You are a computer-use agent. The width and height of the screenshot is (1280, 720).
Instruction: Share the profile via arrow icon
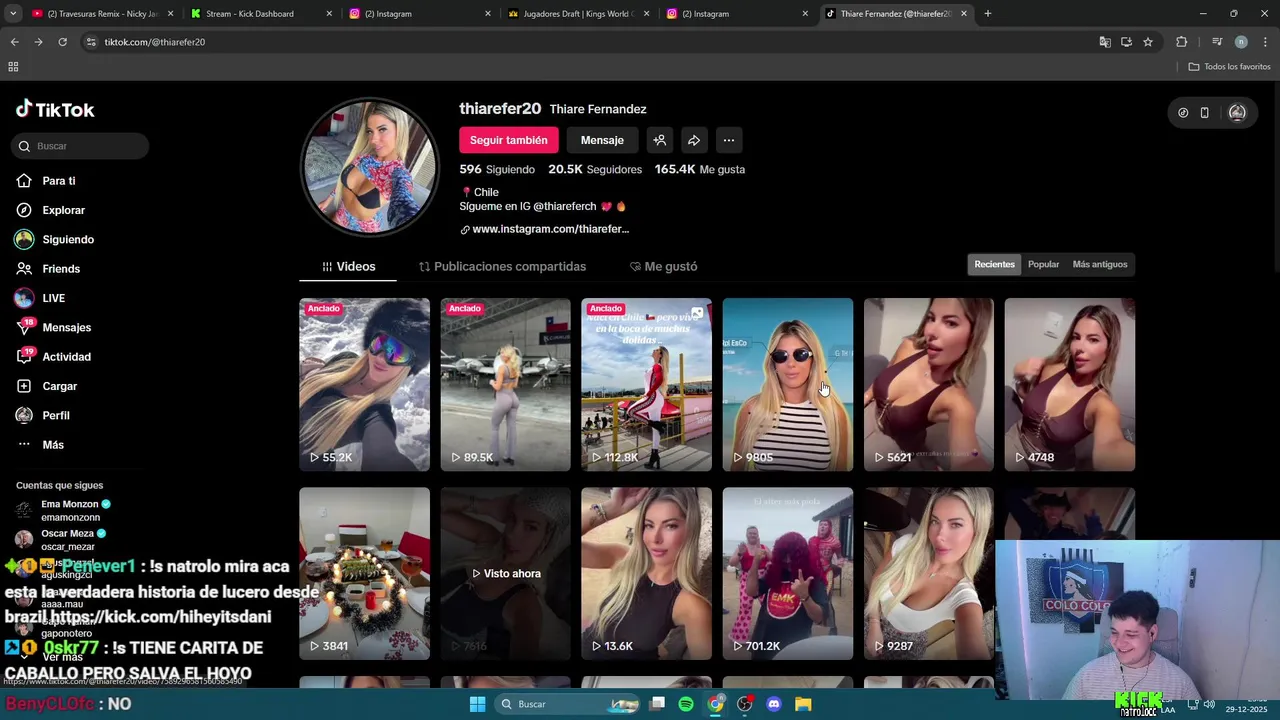[x=694, y=140]
